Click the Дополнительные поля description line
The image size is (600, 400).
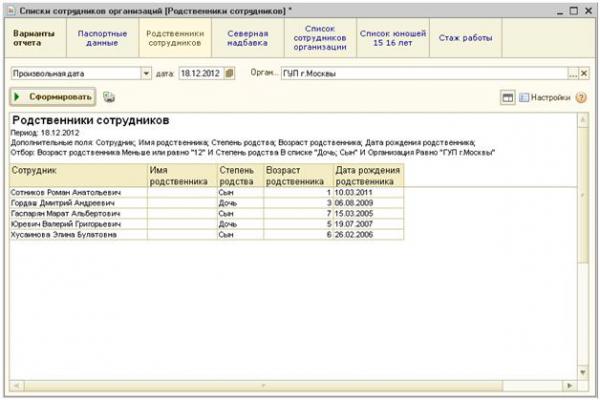pos(243,143)
